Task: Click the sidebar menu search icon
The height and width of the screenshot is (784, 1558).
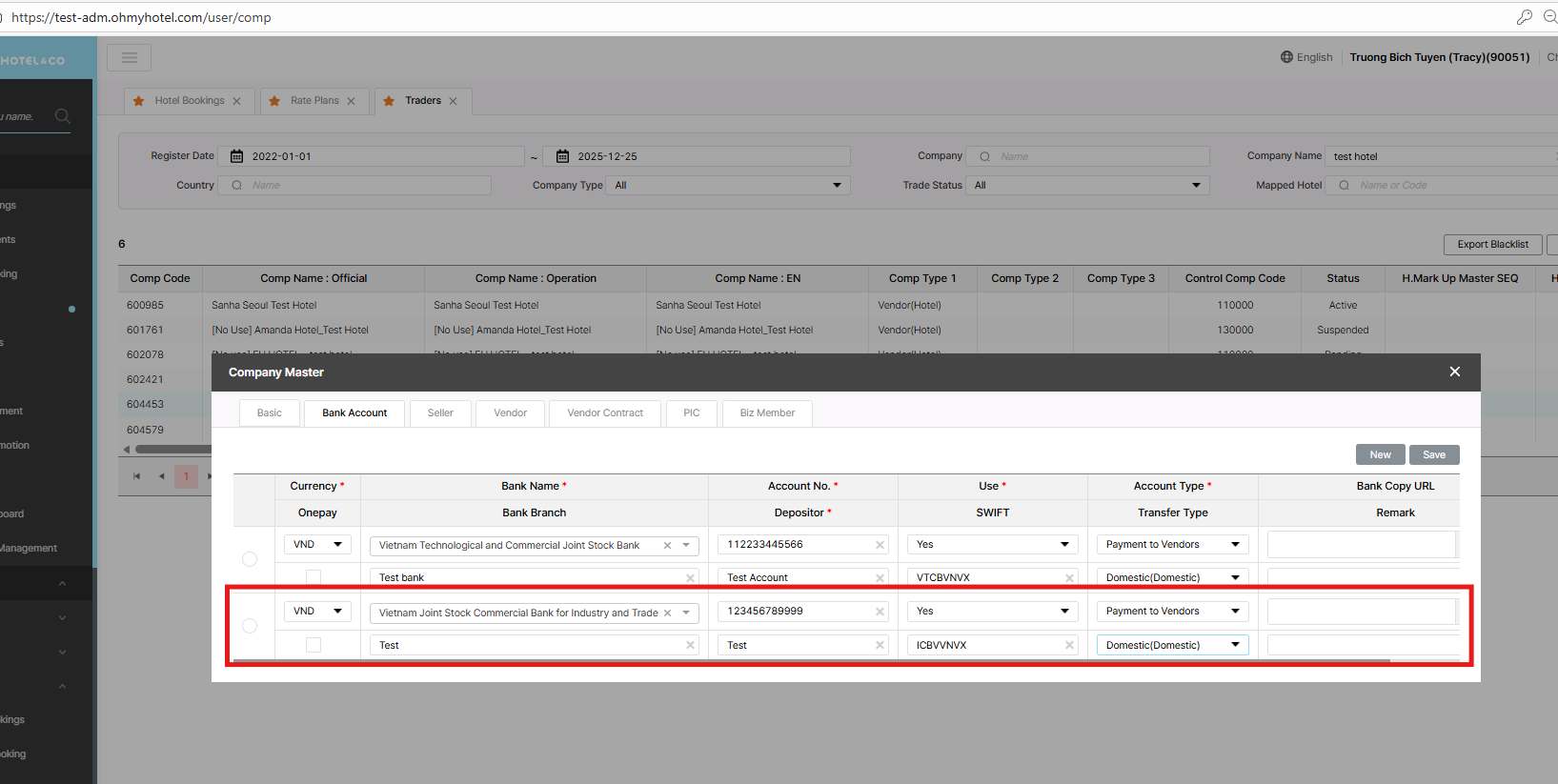Action: coord(63,116)
